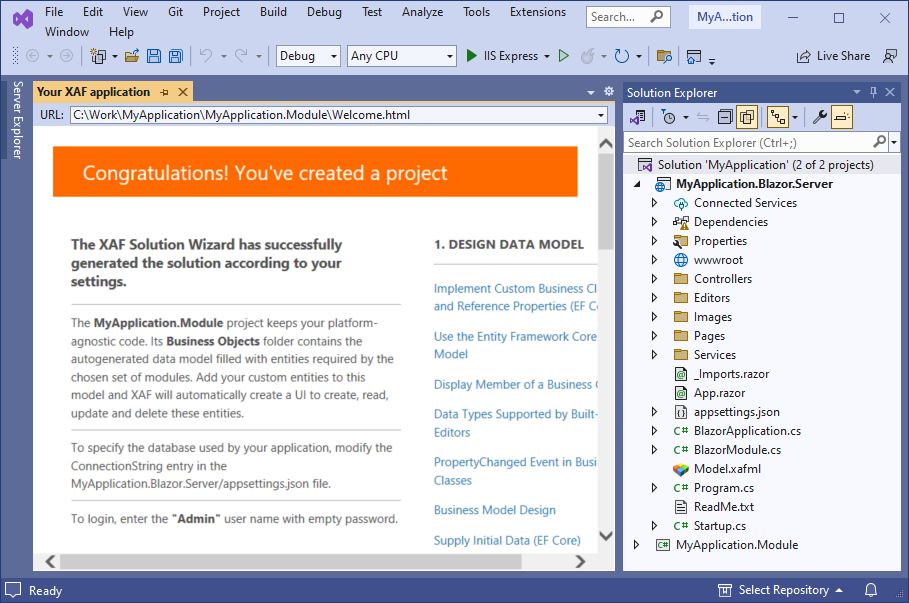Start debugging with IIS Express play button
The height and width of the screenshot is (603, 909).
point(471,56)
